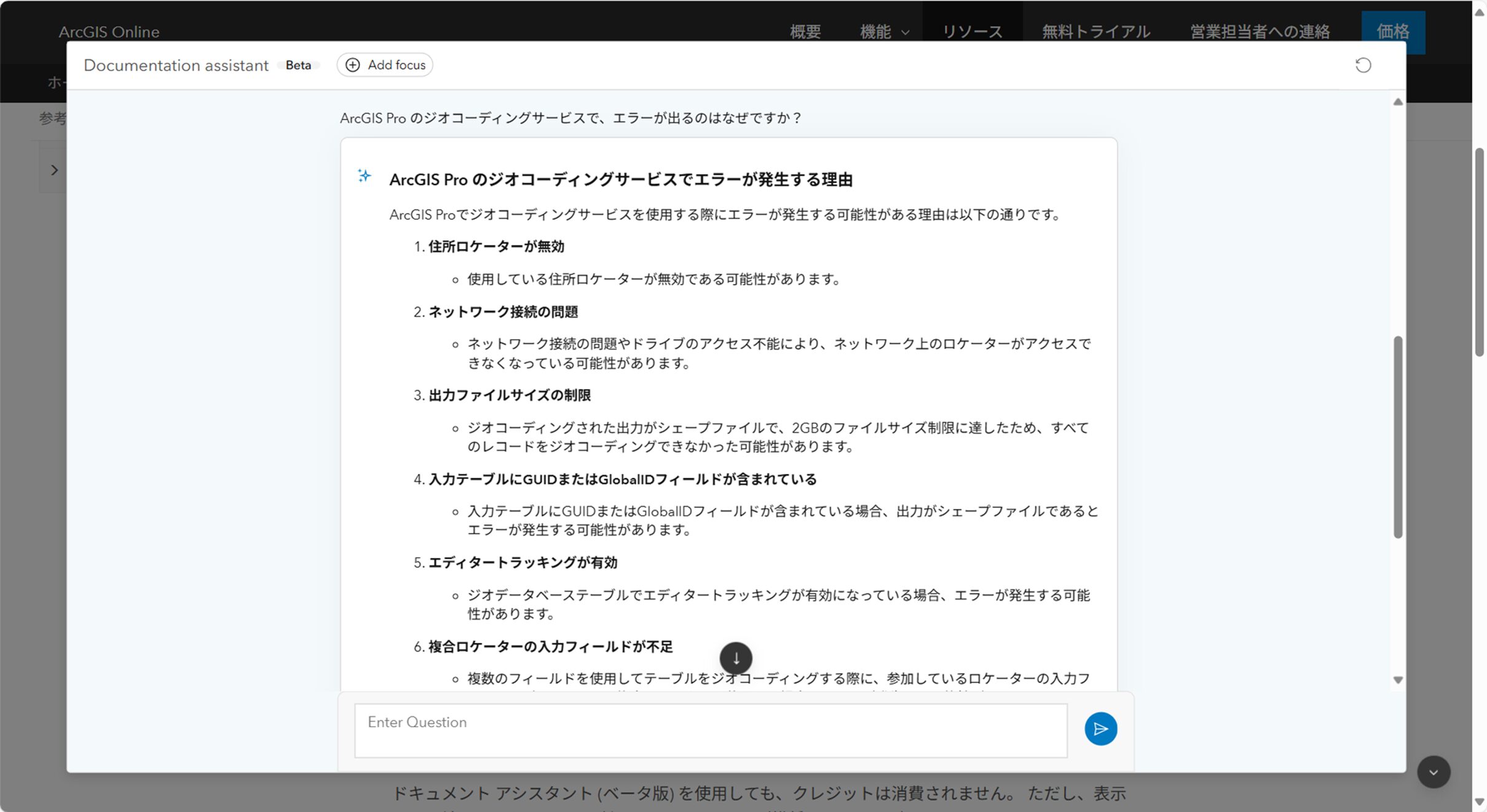Click the browser page scrollbar thumb
This screenshot has height=812, width=1487.
[1480, 252]
